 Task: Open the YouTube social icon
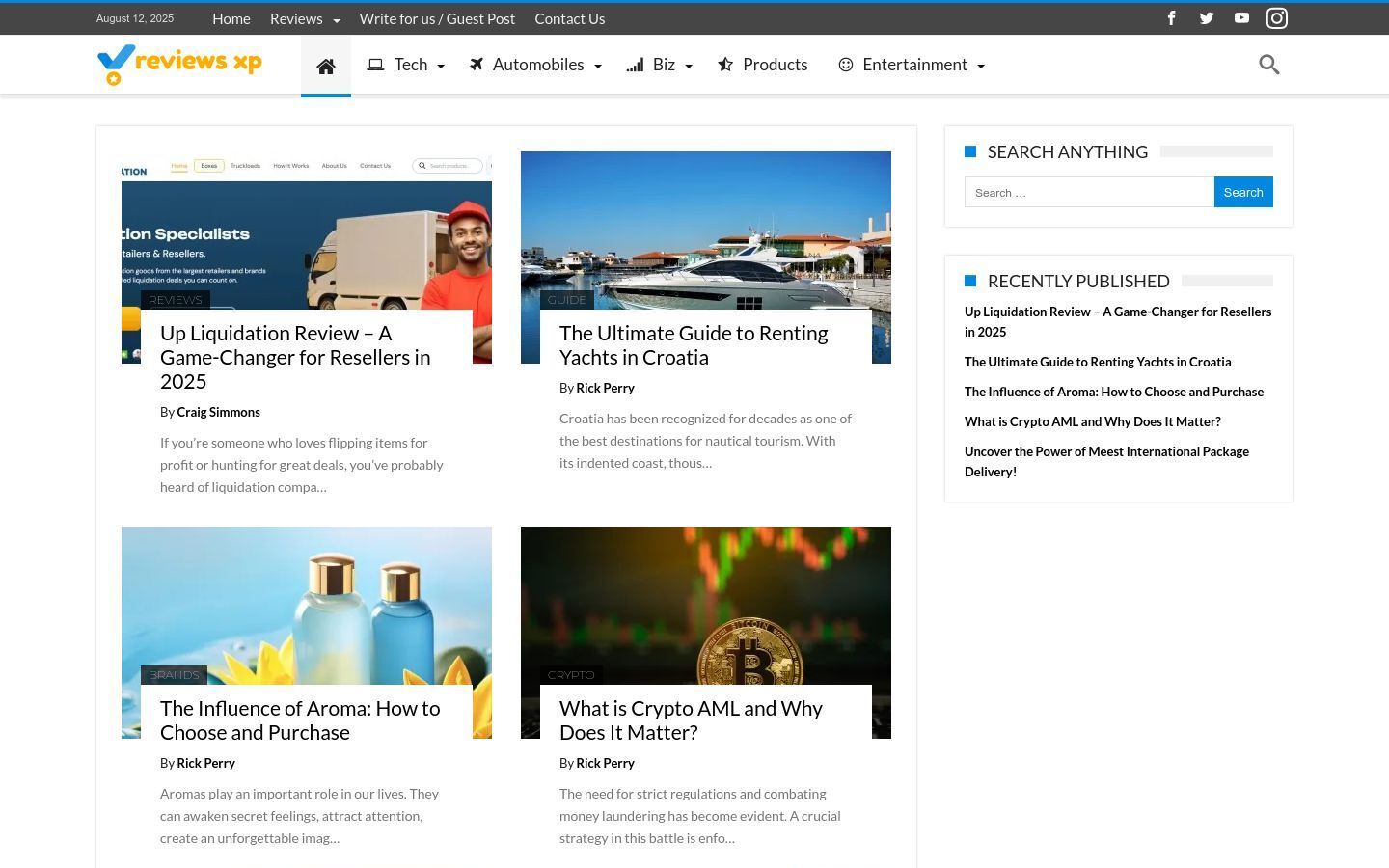coord(1241,18)
